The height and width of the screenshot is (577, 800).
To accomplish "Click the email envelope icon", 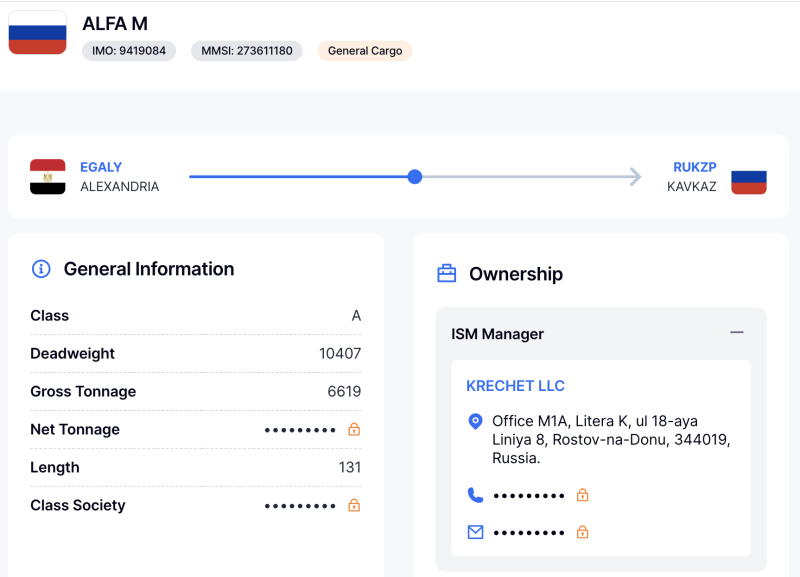I will pos(475,532).
